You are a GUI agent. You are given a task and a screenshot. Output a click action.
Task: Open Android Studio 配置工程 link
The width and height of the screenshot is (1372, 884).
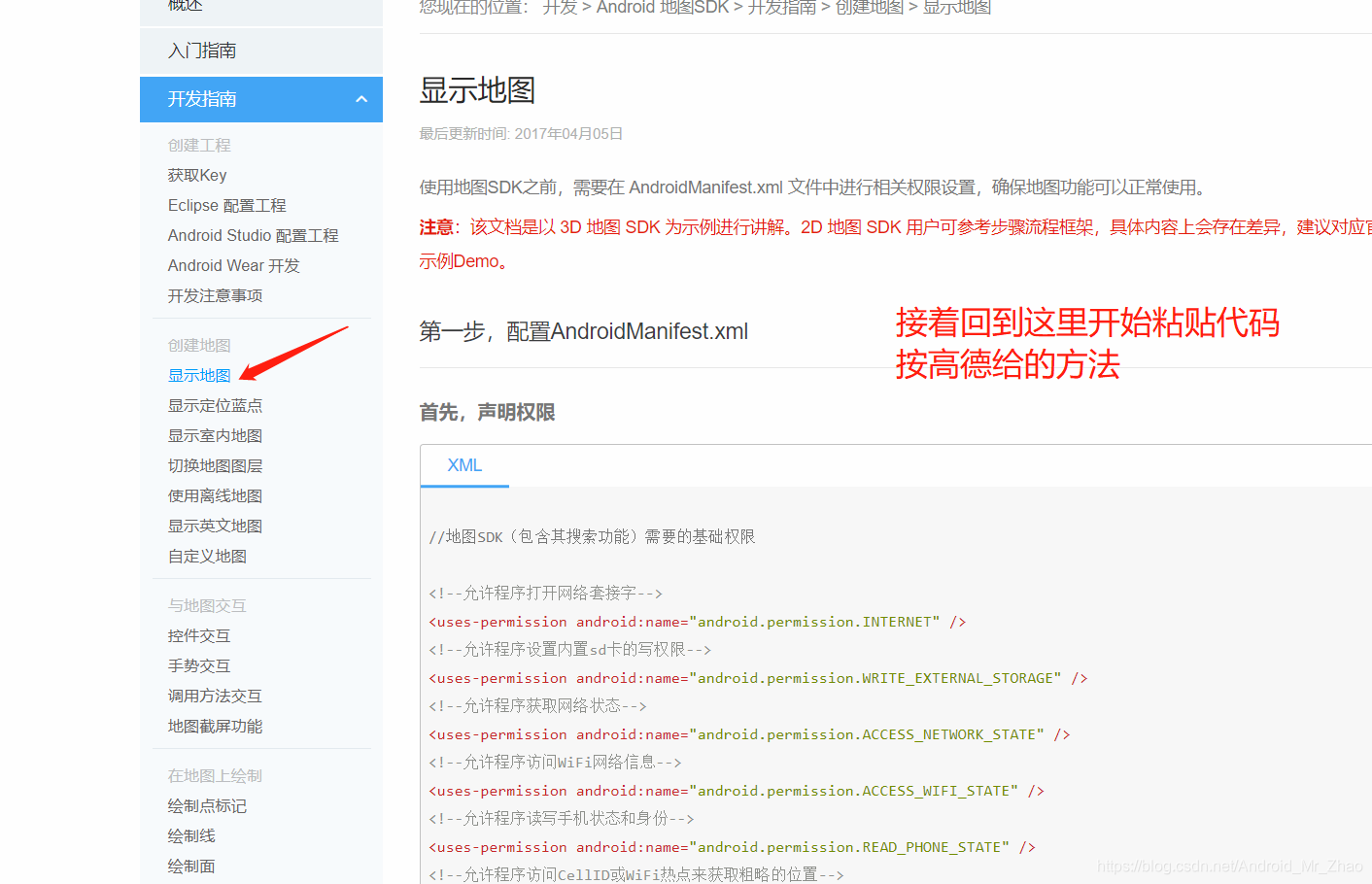coord(253,235)
